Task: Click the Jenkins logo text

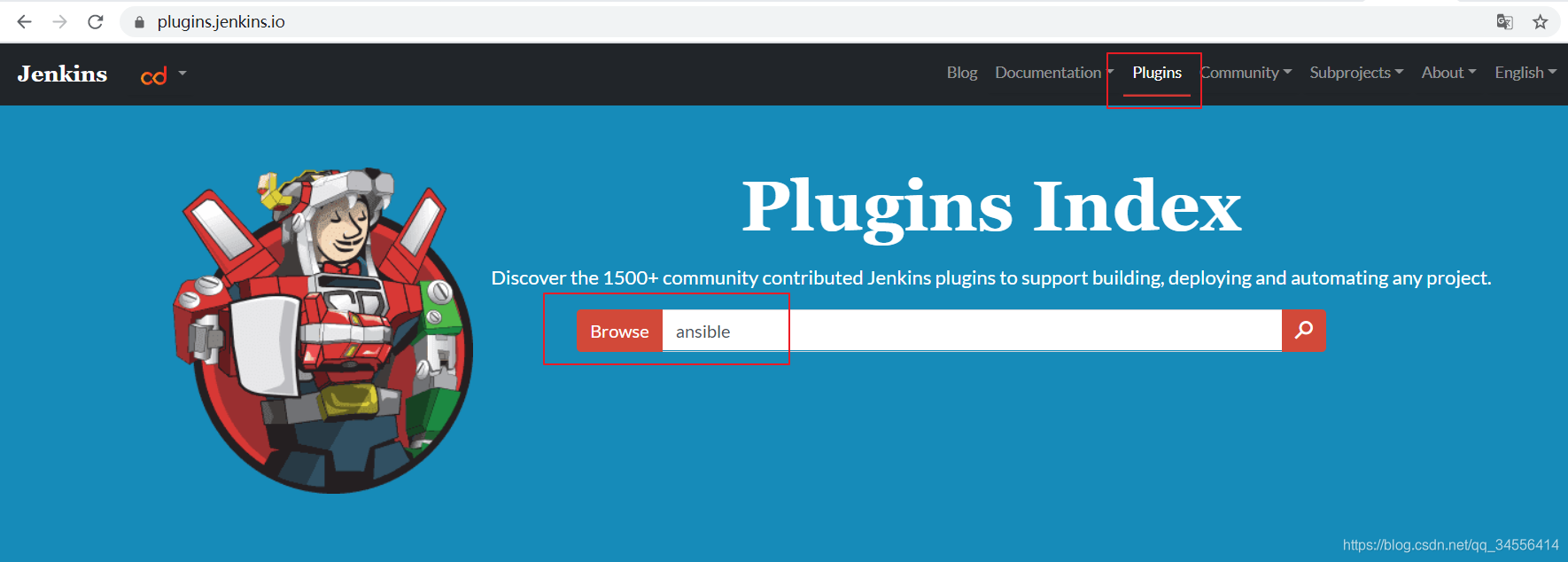Action: point(62,74)
